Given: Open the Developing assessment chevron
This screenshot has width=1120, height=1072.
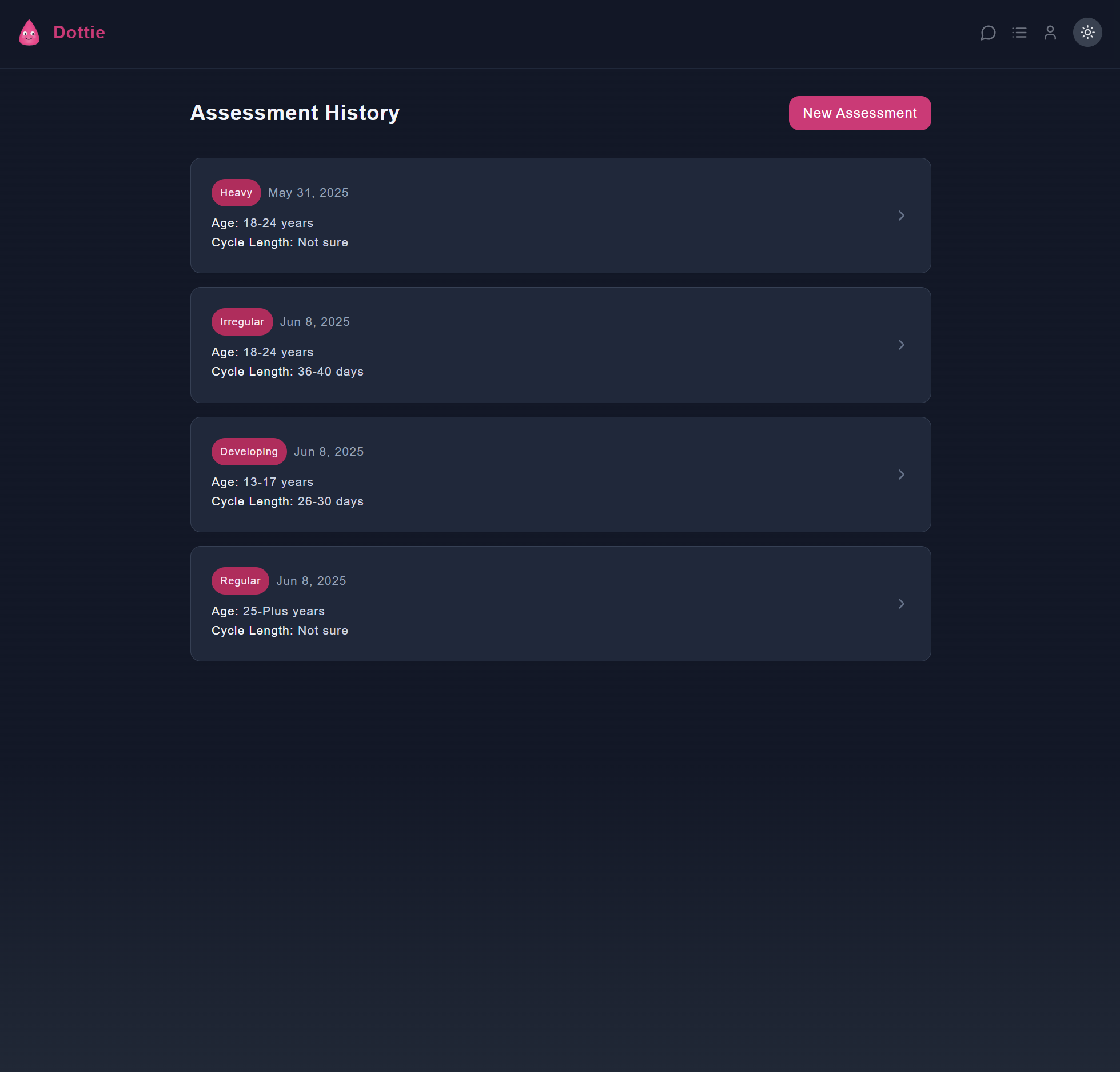Looking at the screenshot, I should 902,475.
